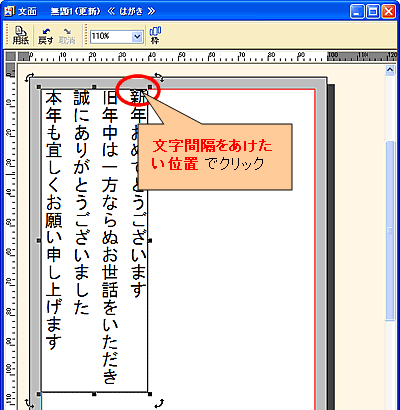This screenshot has width=400, height=410.
Task: Click the bottom-right rotate handle of the frame
Action: click(159, 403)
